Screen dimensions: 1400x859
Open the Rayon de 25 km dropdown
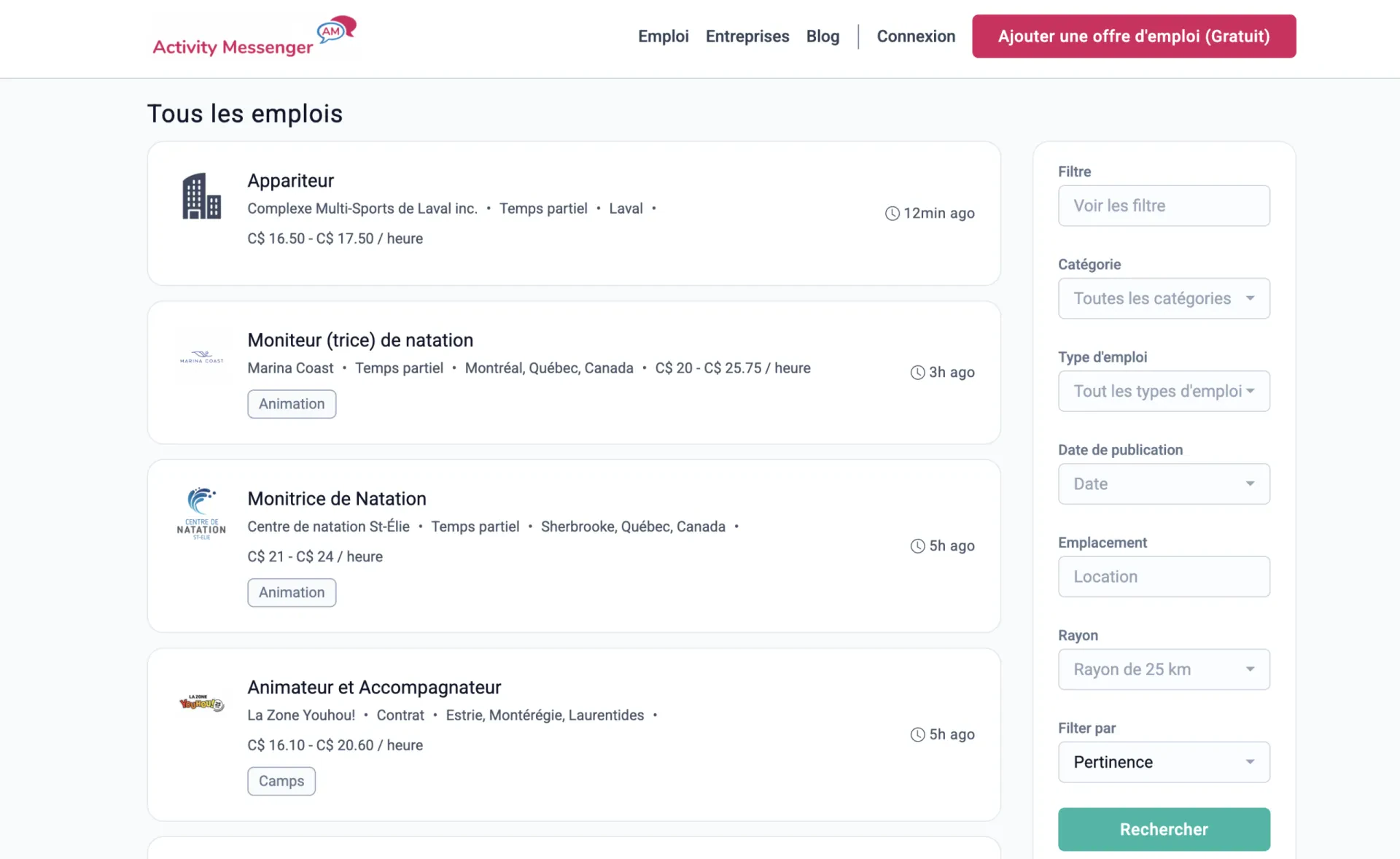pos(1164,669)
